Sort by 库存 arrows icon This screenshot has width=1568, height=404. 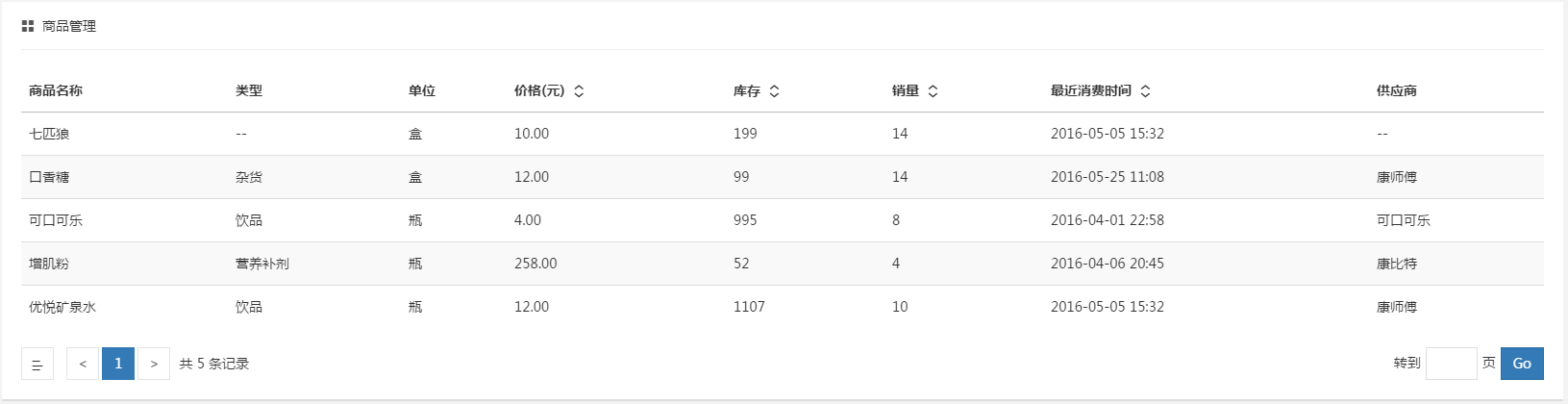(774, 91)
